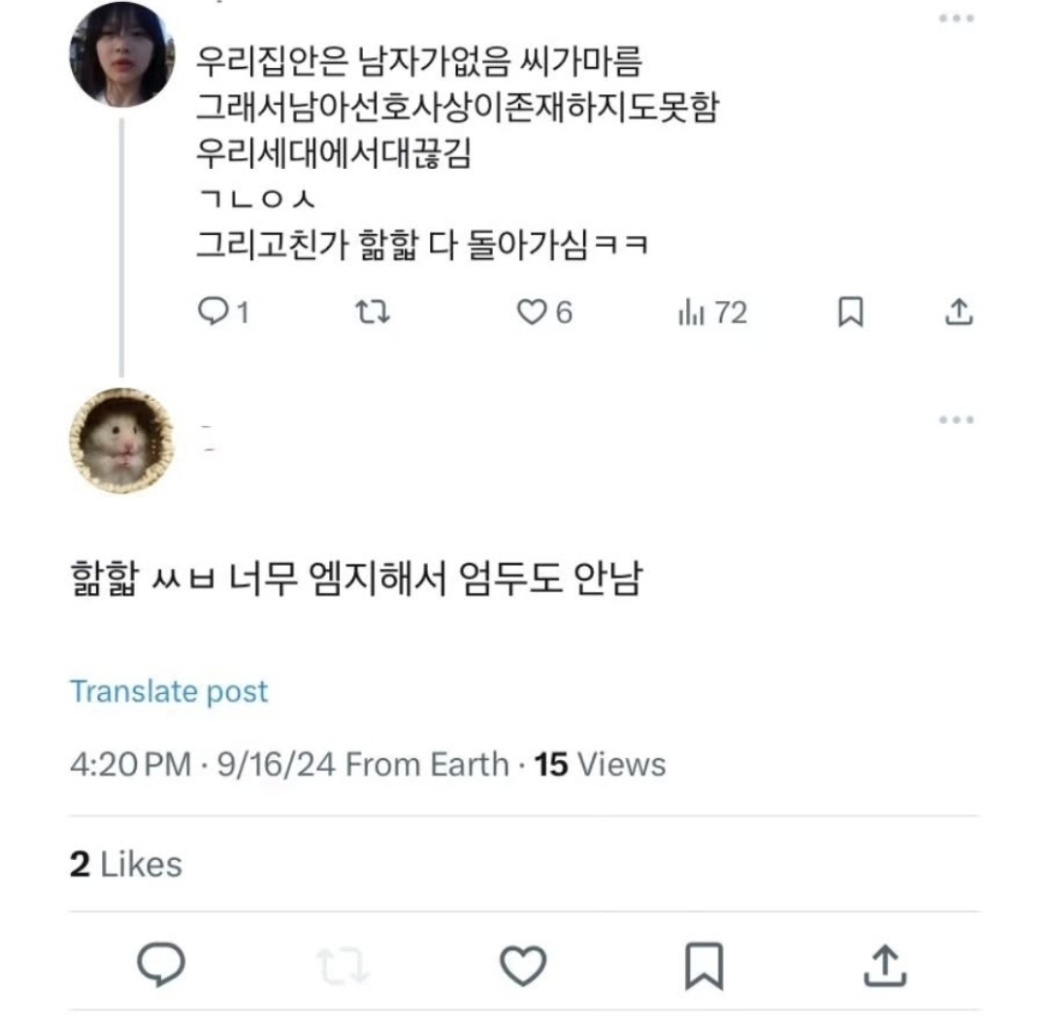Share the main post

884,963
